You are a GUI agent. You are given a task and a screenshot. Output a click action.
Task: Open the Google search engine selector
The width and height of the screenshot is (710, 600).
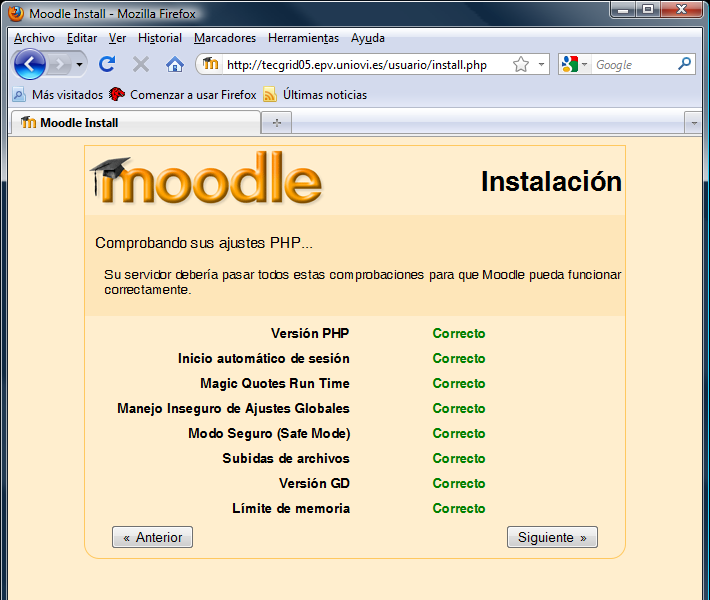(x=574, y=64)
